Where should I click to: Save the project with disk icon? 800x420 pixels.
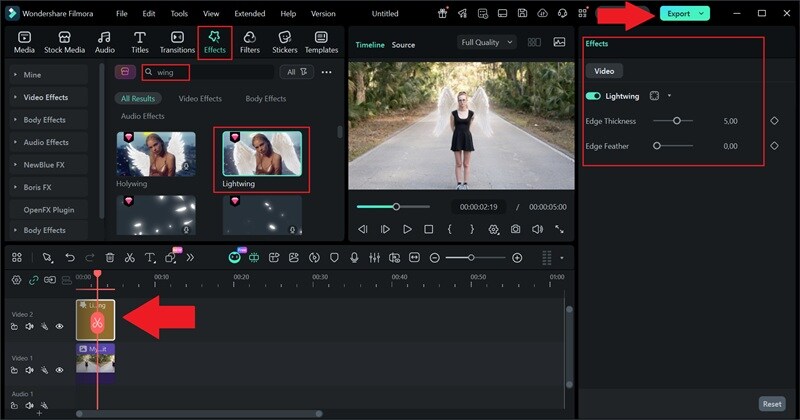[x=522, y=13]
